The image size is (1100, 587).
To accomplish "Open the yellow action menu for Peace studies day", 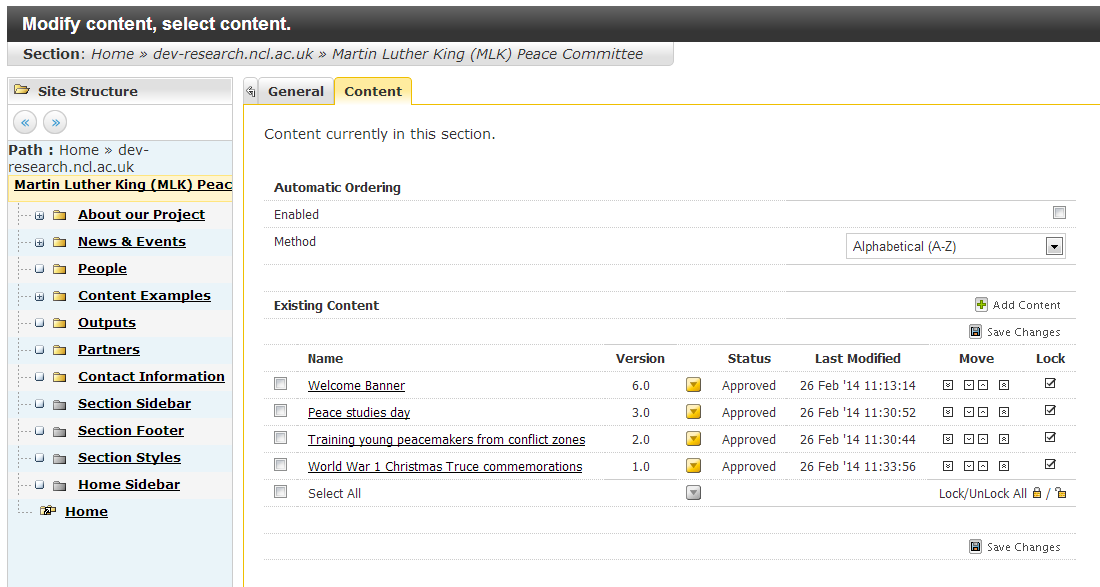I will click(693, 412).
